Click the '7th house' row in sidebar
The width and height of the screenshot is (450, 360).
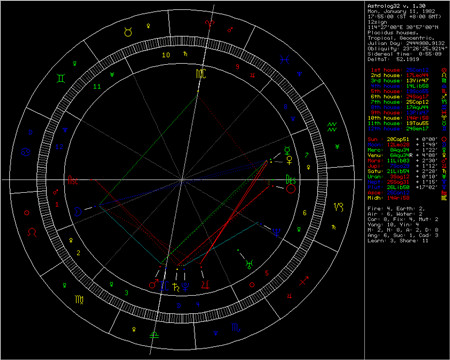click(x=400, y=102)
